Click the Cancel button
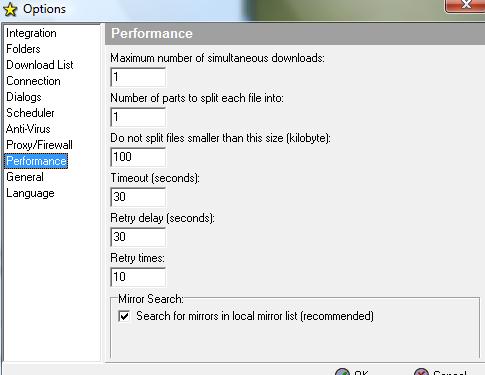 click(x=440, y=372)
